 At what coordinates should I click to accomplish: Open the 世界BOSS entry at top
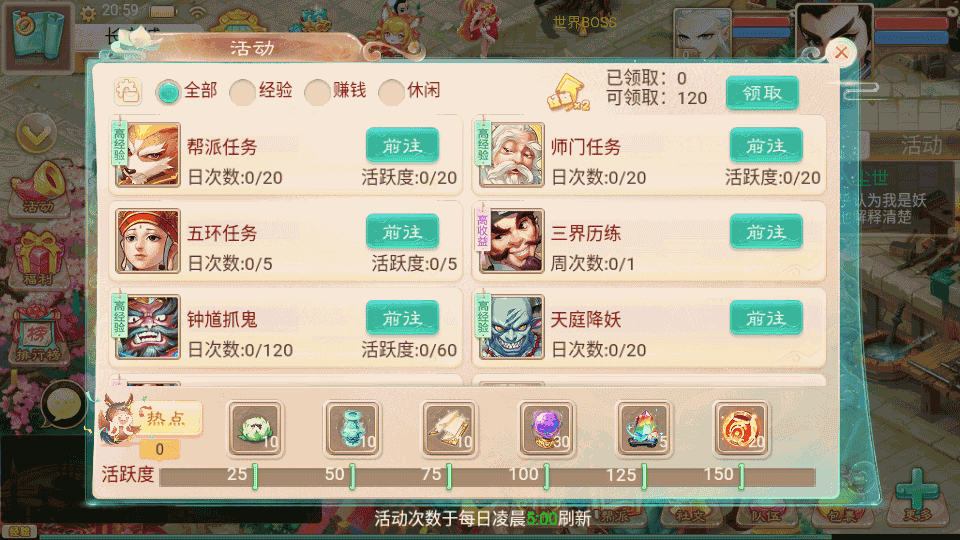pyautogui.click(x=585, y=23)
